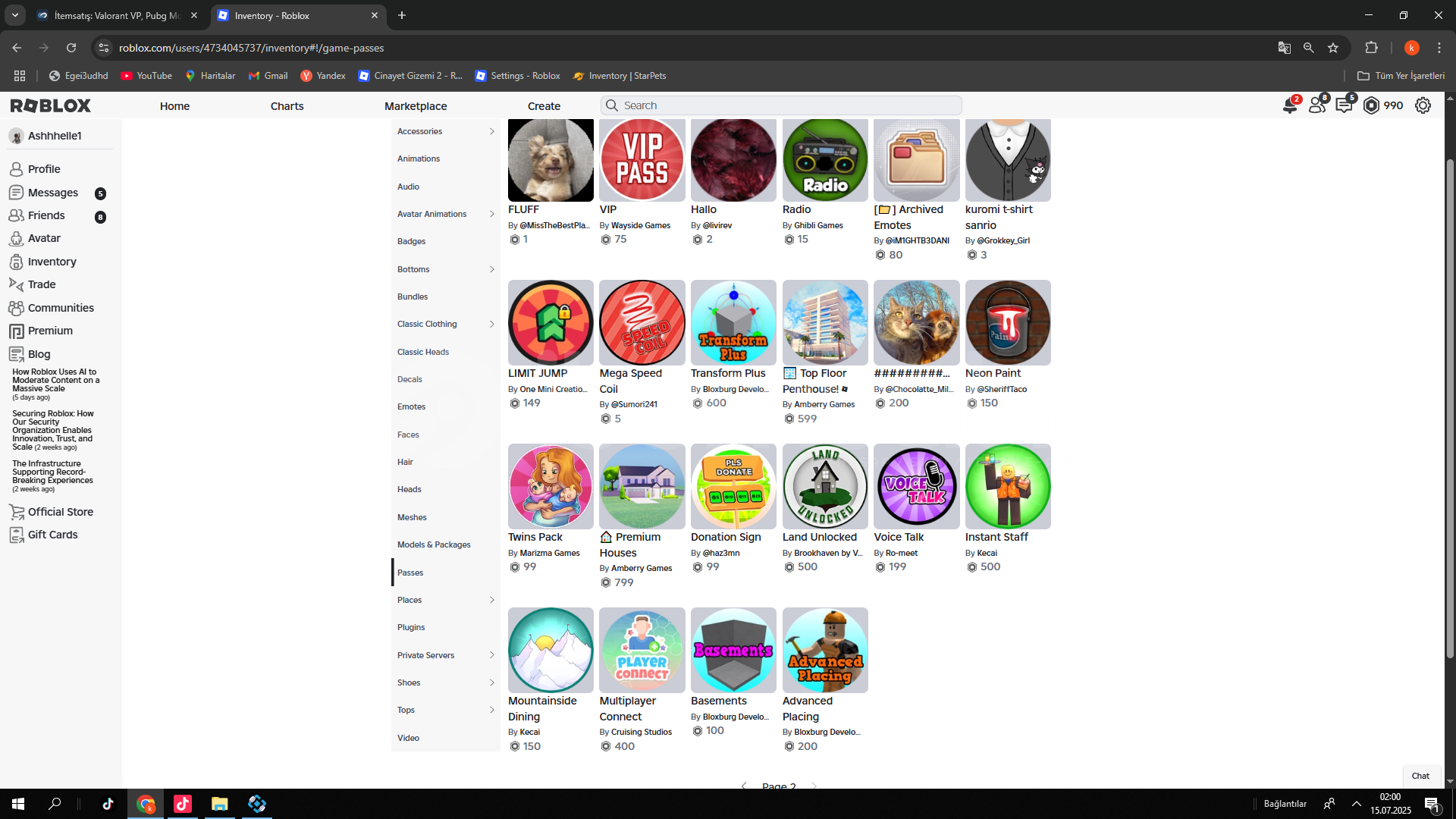Open the Cruising Studios creator link
This screenshot has height=819, width=1456.
click(x=642, y=732)
